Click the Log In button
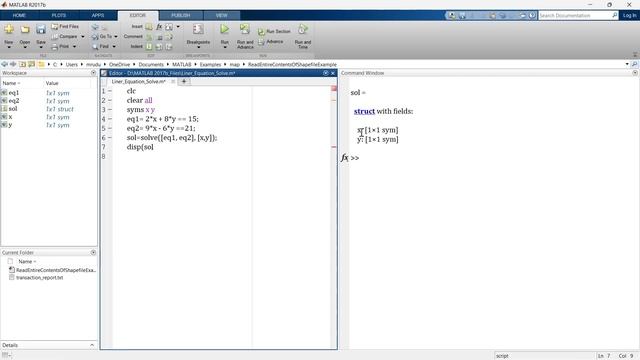The height and width of the screenshot is (360, 640). (x=629, y=16)
